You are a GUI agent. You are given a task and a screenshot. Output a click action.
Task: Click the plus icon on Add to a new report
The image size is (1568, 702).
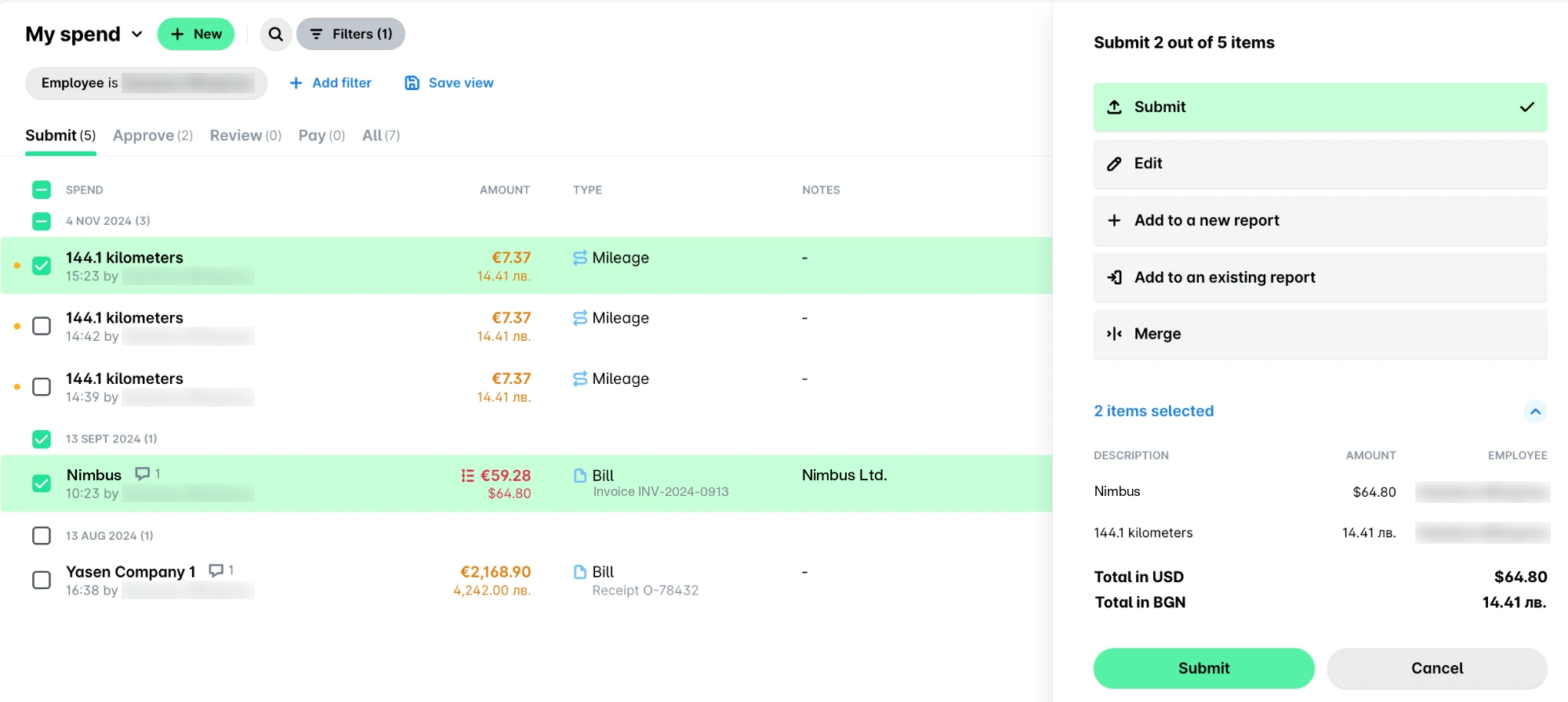1114,221
